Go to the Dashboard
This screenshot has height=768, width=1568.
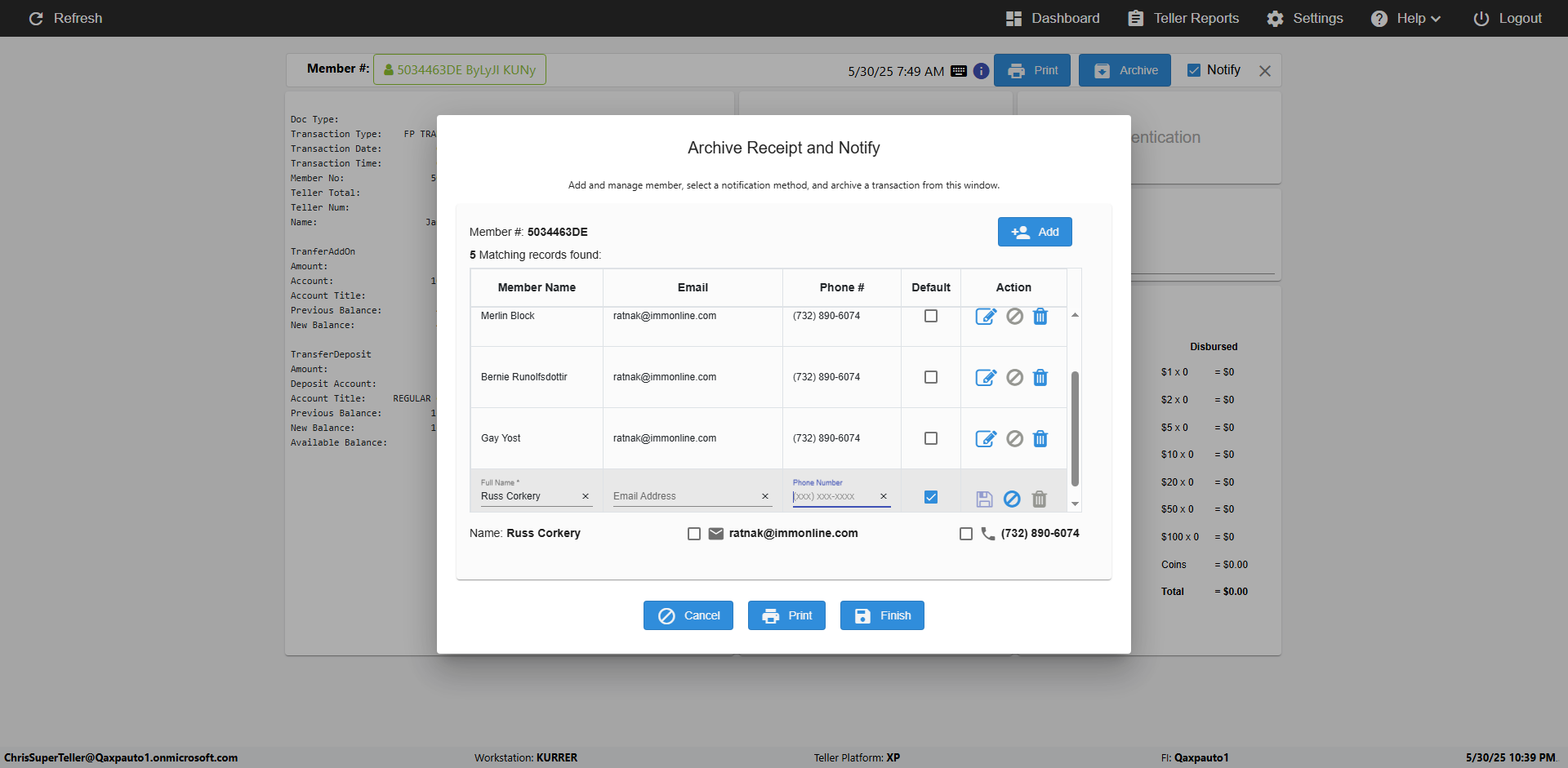pos(1053,18)
